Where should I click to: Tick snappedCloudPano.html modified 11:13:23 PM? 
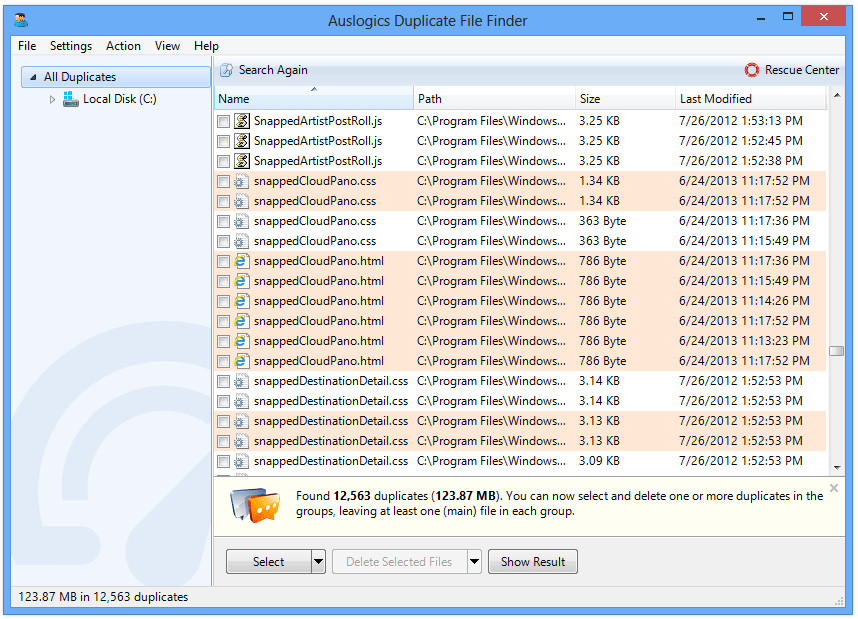coord(223,342)
